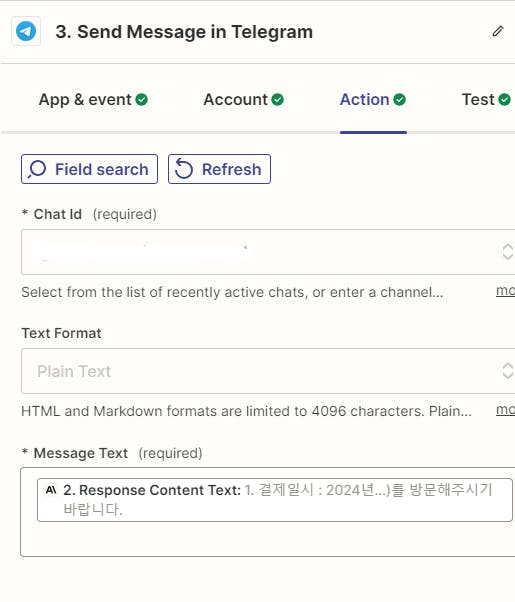
Task: Click the pencil icon to rename step
Action: (498, 31)
